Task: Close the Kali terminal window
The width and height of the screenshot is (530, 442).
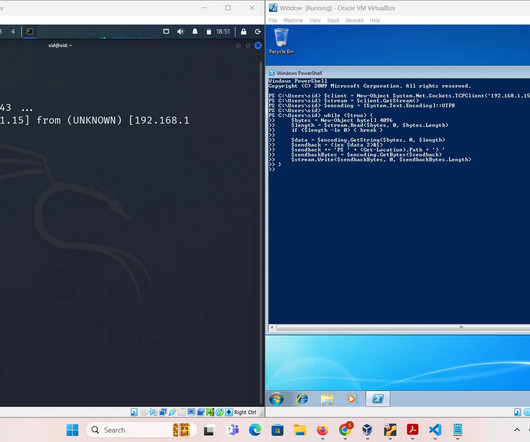Action: 258,45
